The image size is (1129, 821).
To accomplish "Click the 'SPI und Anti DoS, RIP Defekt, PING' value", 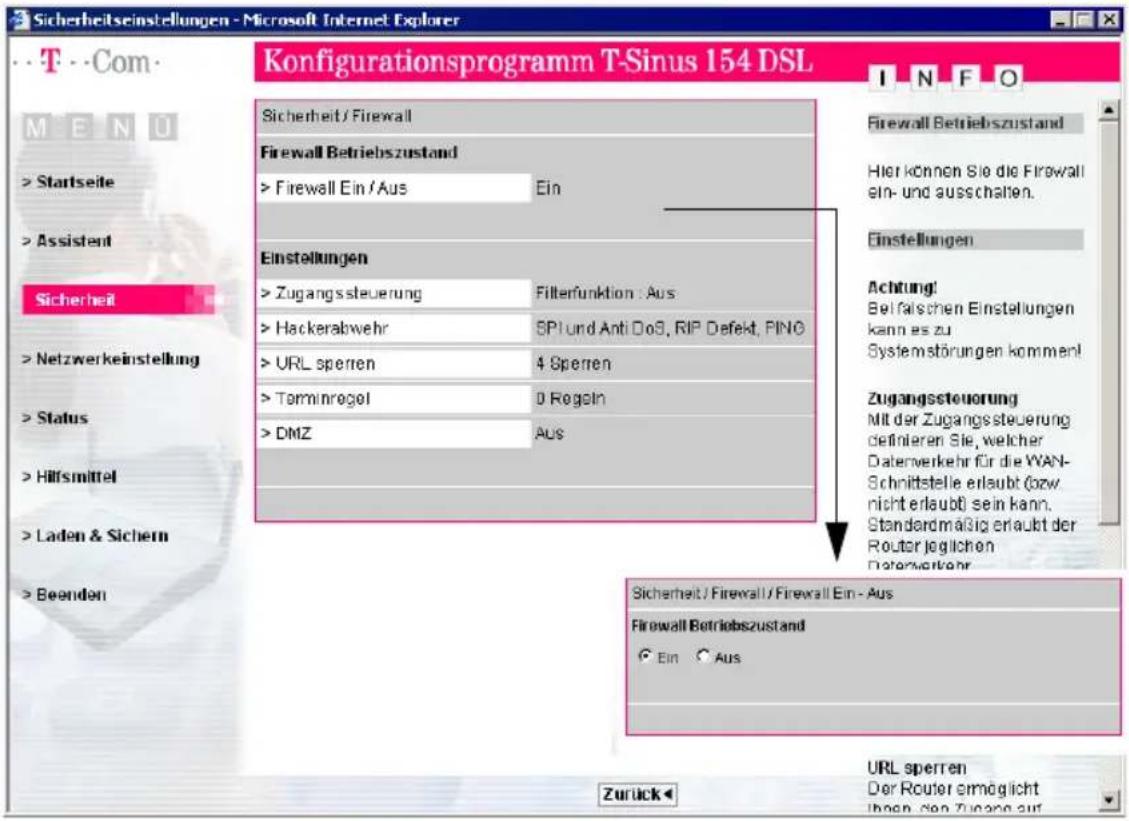I will click(670, 328).
